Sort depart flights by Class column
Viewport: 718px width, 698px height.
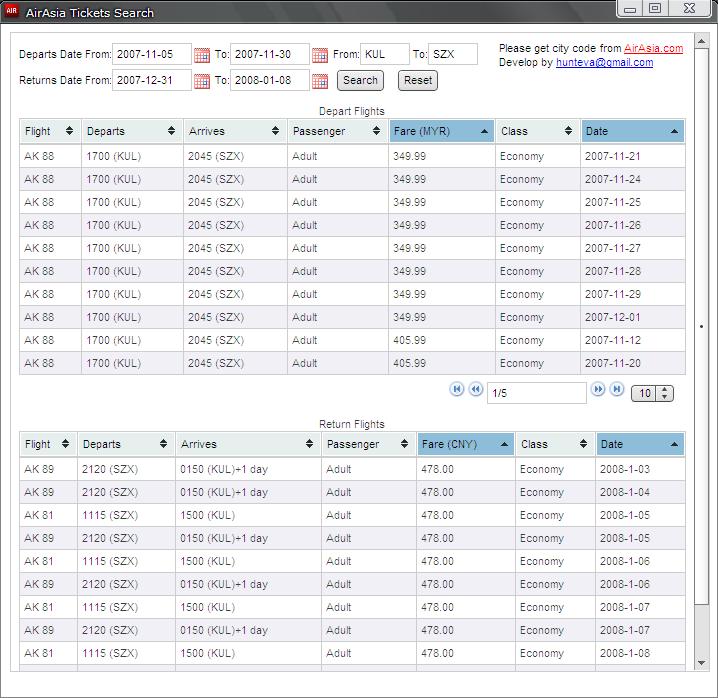(x=538, y=131)
